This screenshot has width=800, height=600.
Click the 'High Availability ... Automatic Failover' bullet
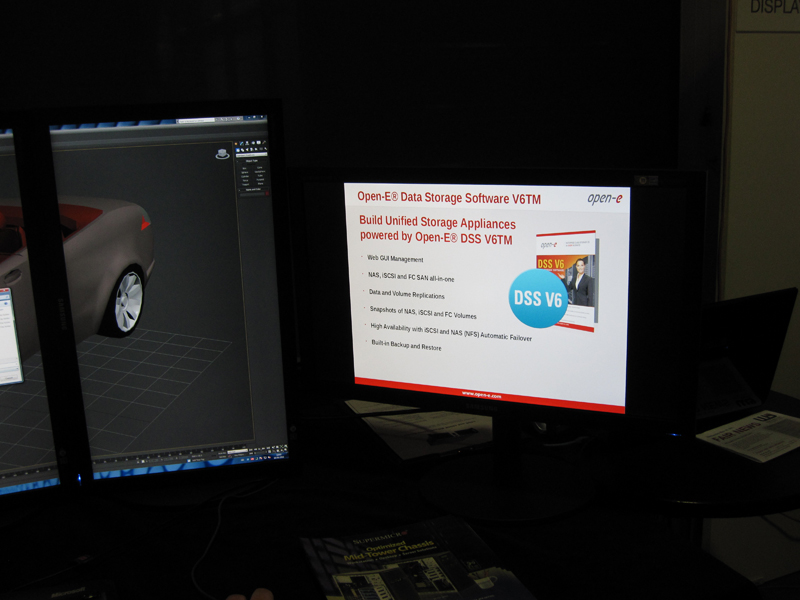[451, 332]
